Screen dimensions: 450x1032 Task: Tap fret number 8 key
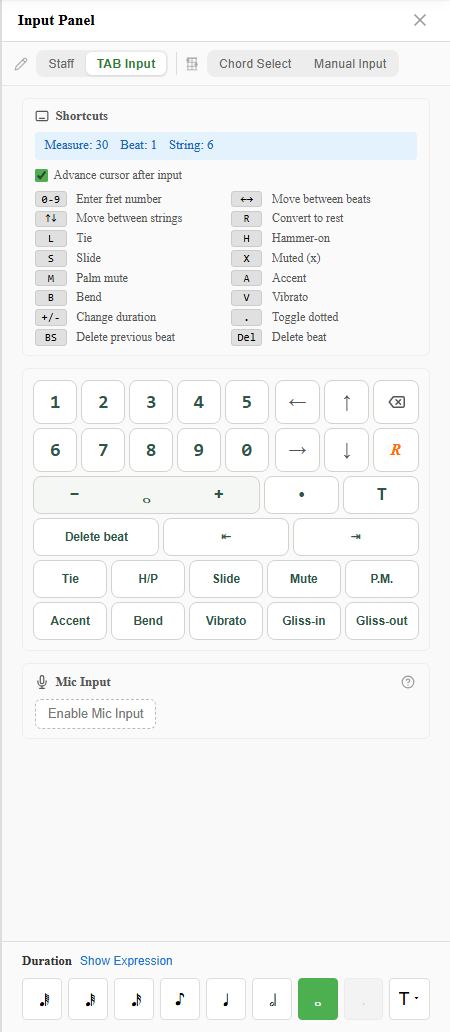coord(151,450)
